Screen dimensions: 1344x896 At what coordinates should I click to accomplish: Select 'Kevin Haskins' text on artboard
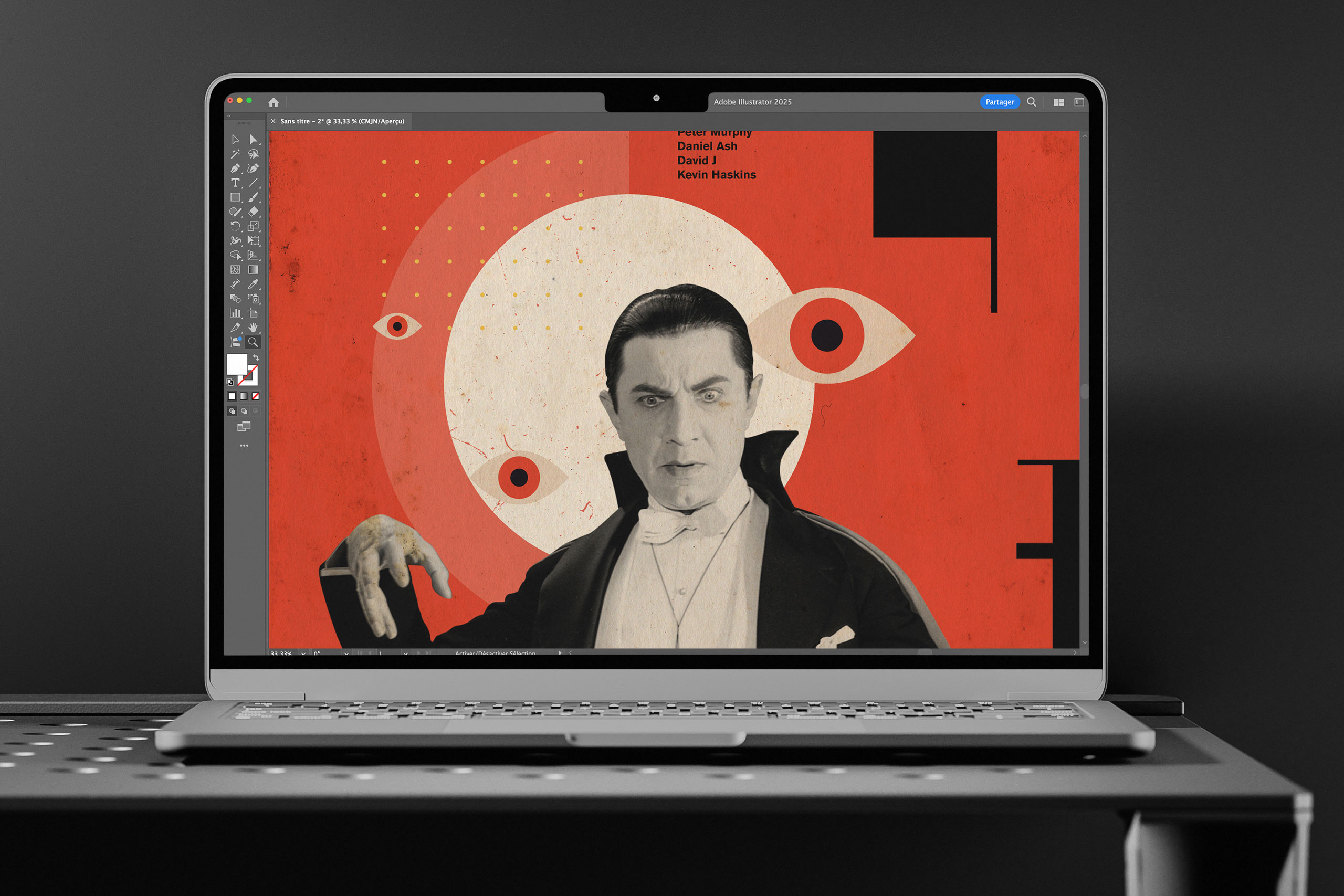click(717, 175)
